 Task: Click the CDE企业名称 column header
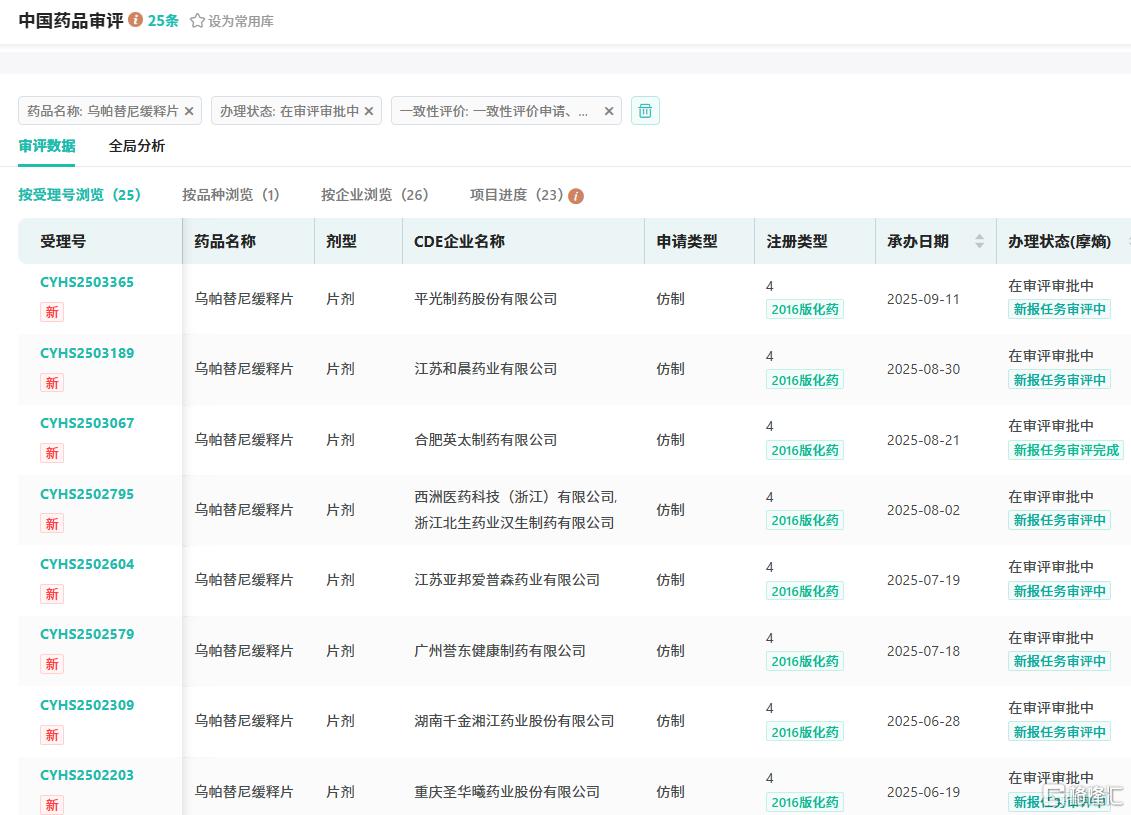coord(459,242)
